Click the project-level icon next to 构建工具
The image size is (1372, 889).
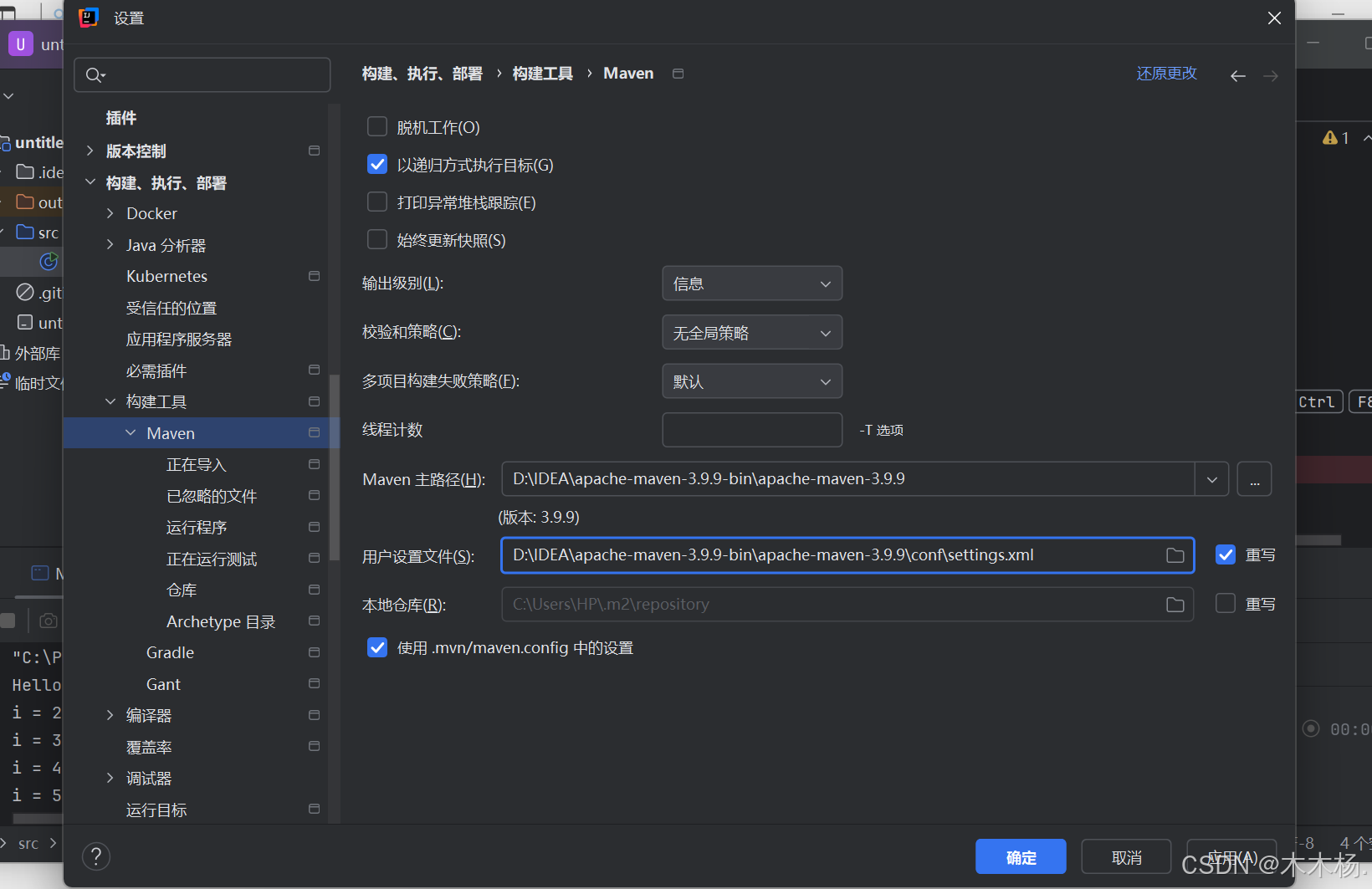pos(315,401)
